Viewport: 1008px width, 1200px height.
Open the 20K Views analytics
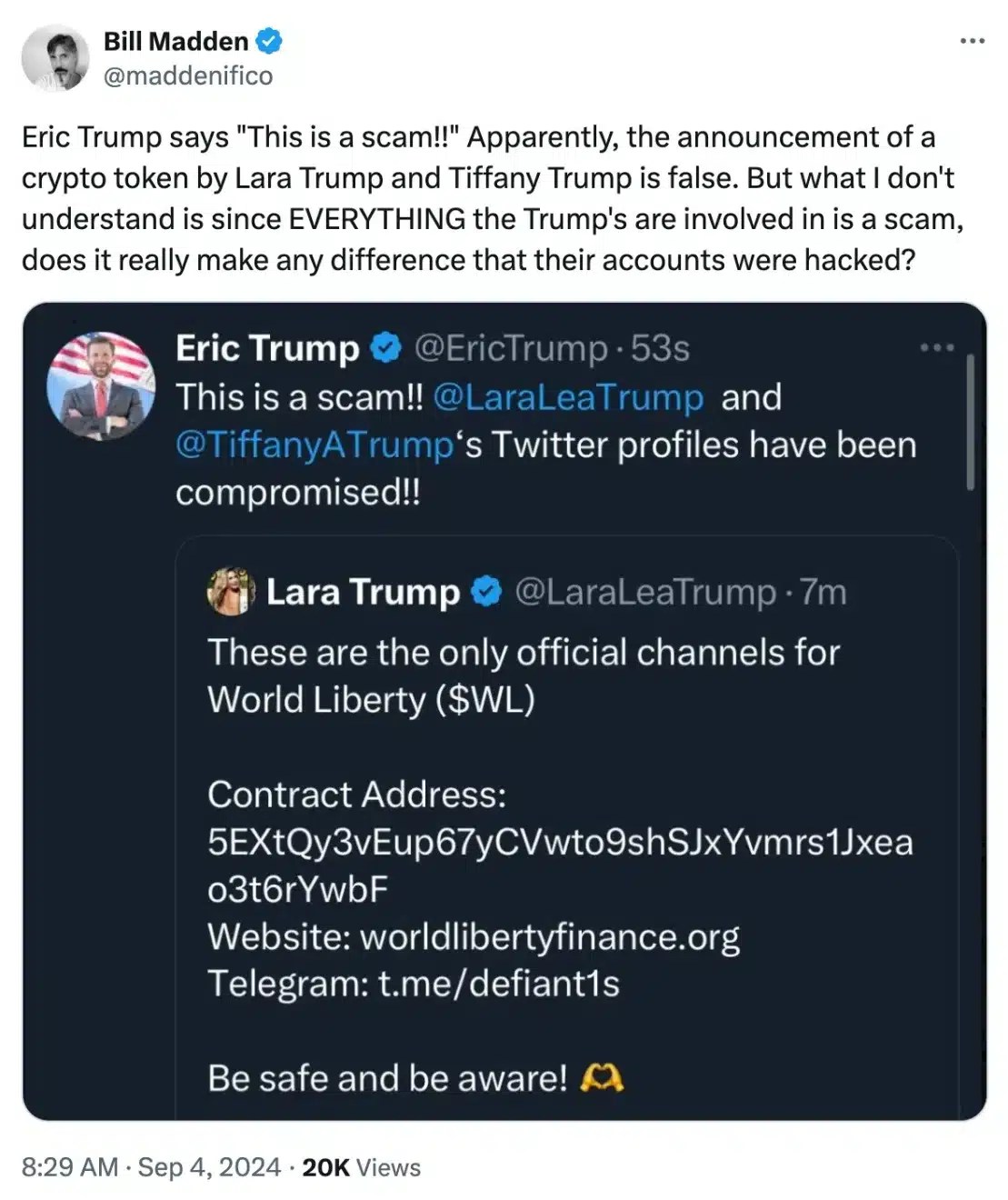point(361,1167)
